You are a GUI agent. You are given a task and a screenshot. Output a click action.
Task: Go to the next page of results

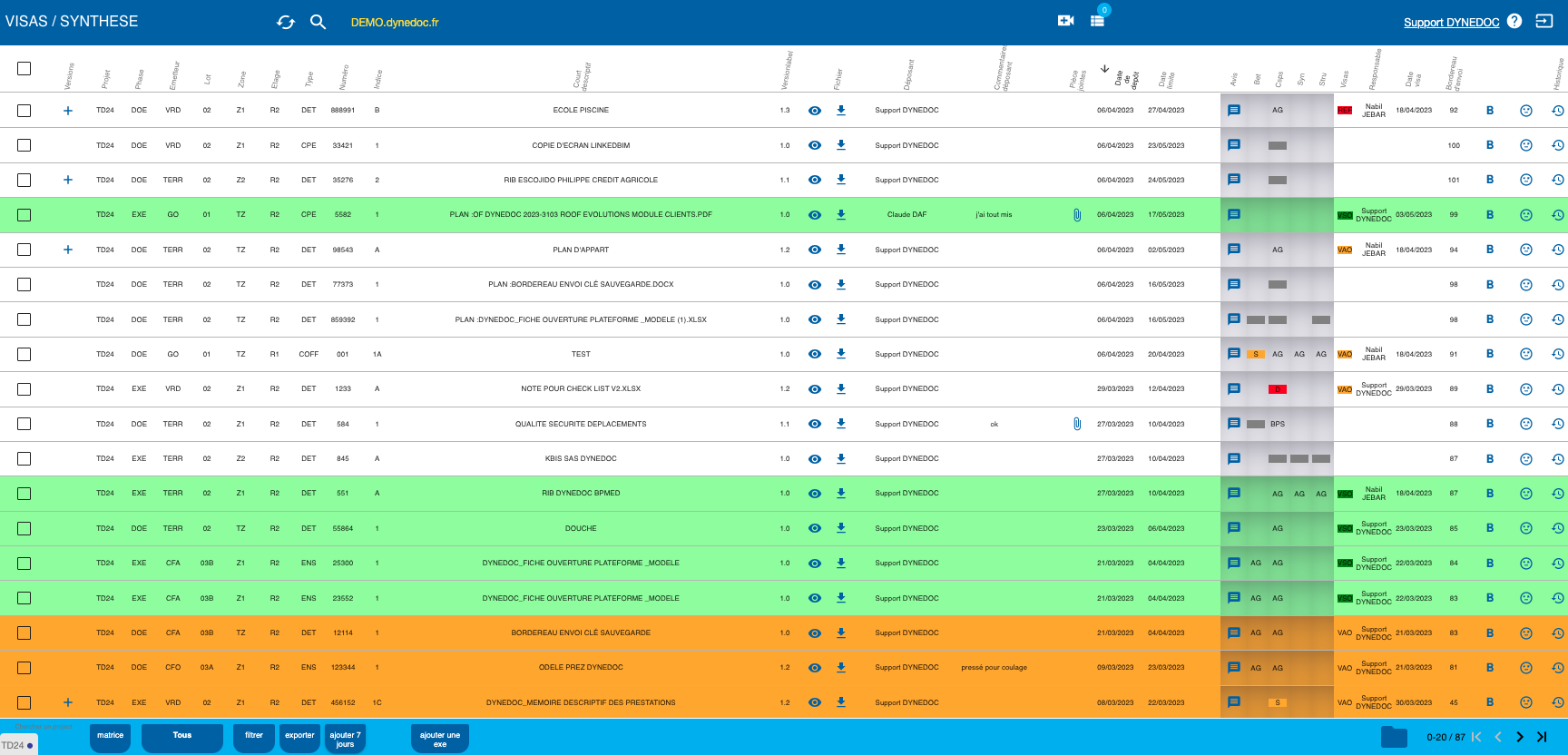tap(1520, 737)
